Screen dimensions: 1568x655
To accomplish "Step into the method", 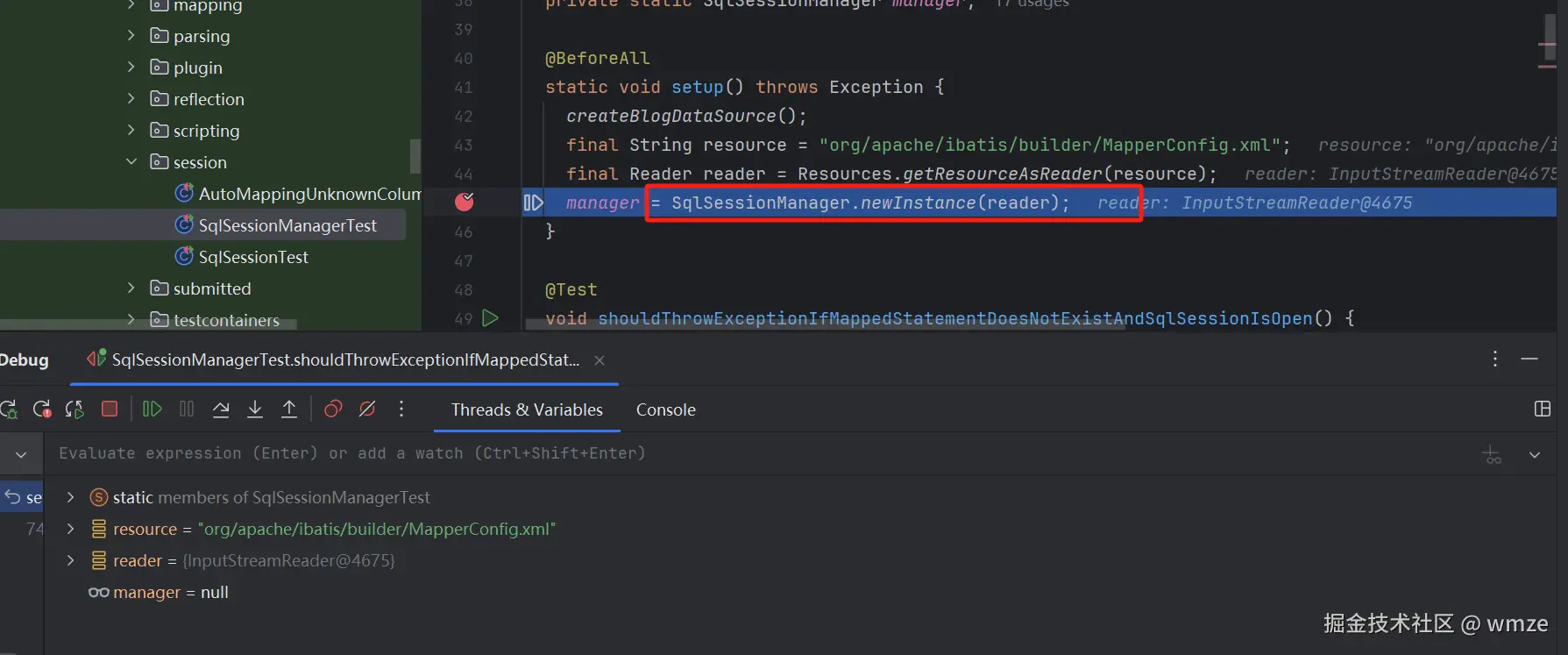I will click(x=255, y=409).
